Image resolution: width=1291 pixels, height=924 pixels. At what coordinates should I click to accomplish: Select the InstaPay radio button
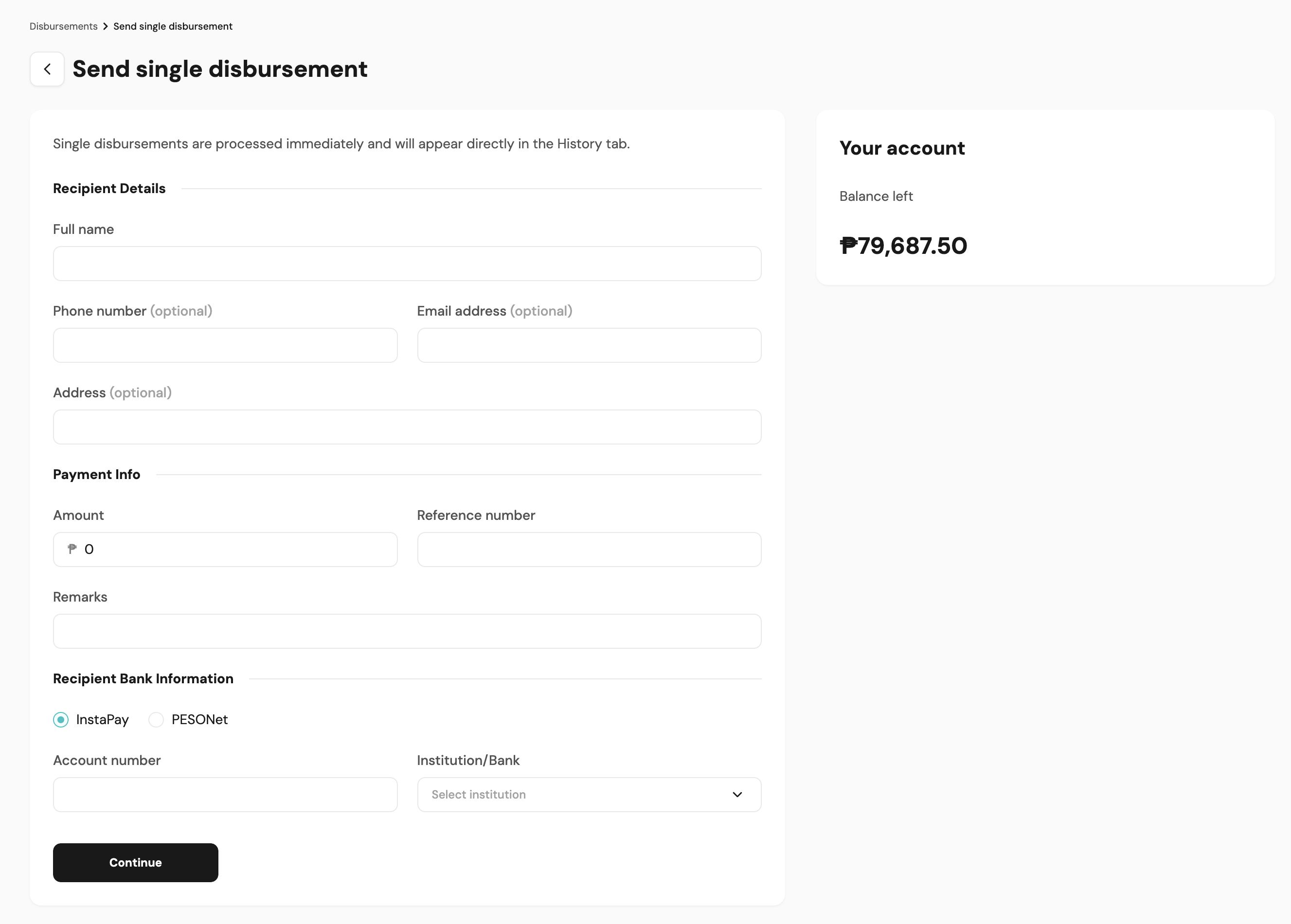click(61, 720)
